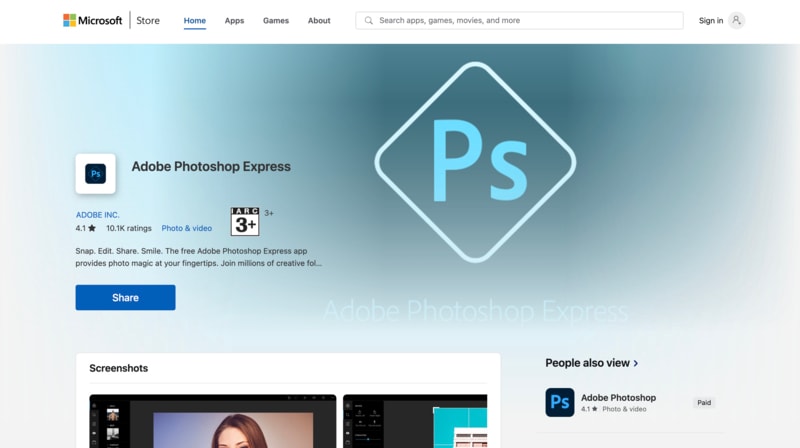Screen dimensions: 800x448
Task: Click the IARC 3+ rating badge
Action: click(x=245, y=221)
